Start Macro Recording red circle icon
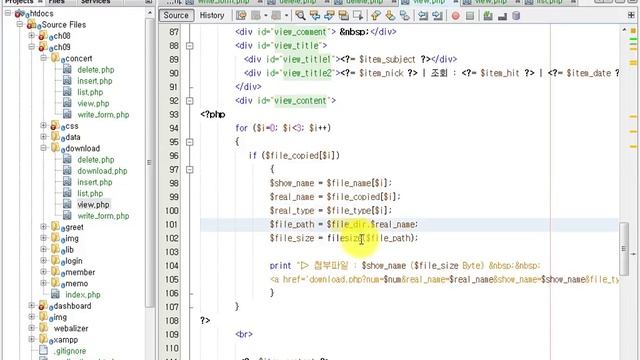Viewport: 640px width, 360px height. [x=456, y=16]
